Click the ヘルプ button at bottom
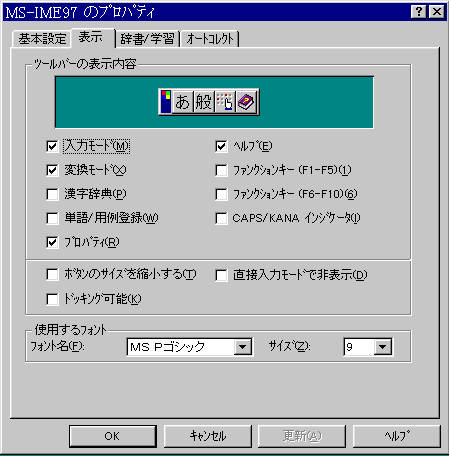 click(397, 436)
